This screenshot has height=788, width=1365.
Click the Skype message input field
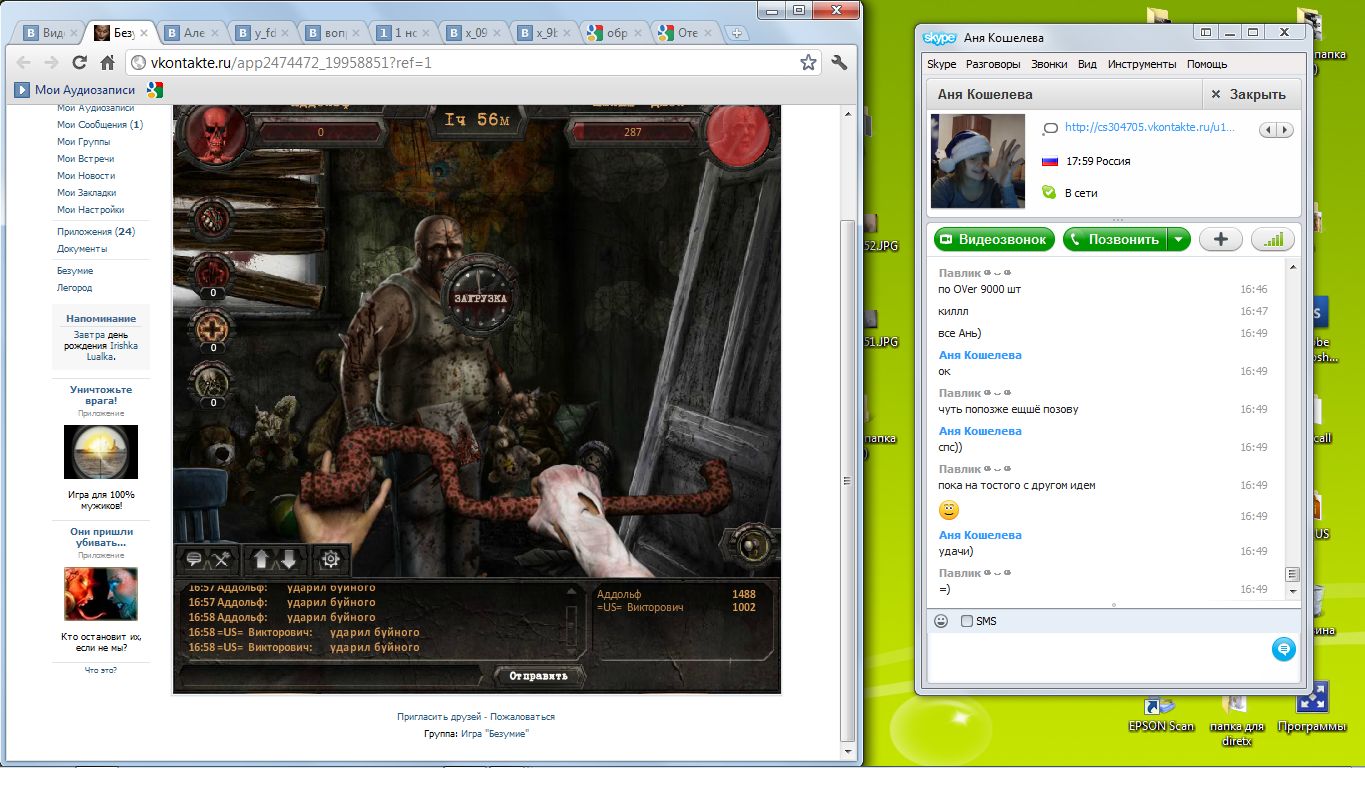pyautogui.click(x=1098, y=657)
